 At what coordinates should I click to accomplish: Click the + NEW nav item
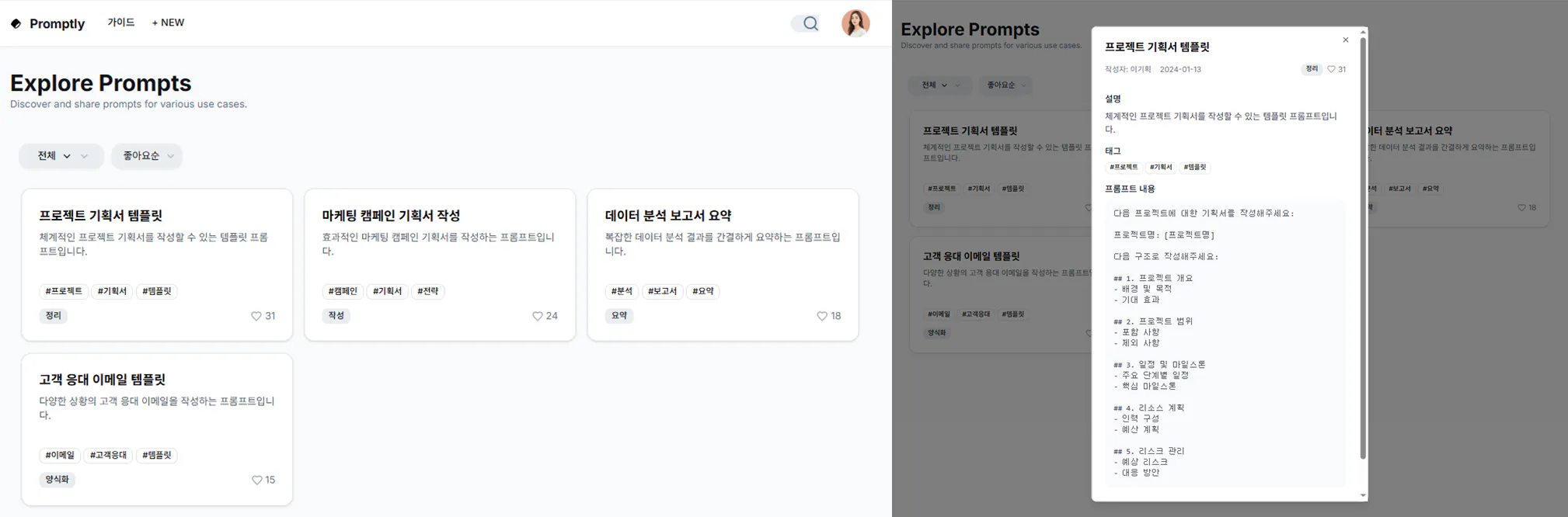pyautogui.click(x=168, y=23)
